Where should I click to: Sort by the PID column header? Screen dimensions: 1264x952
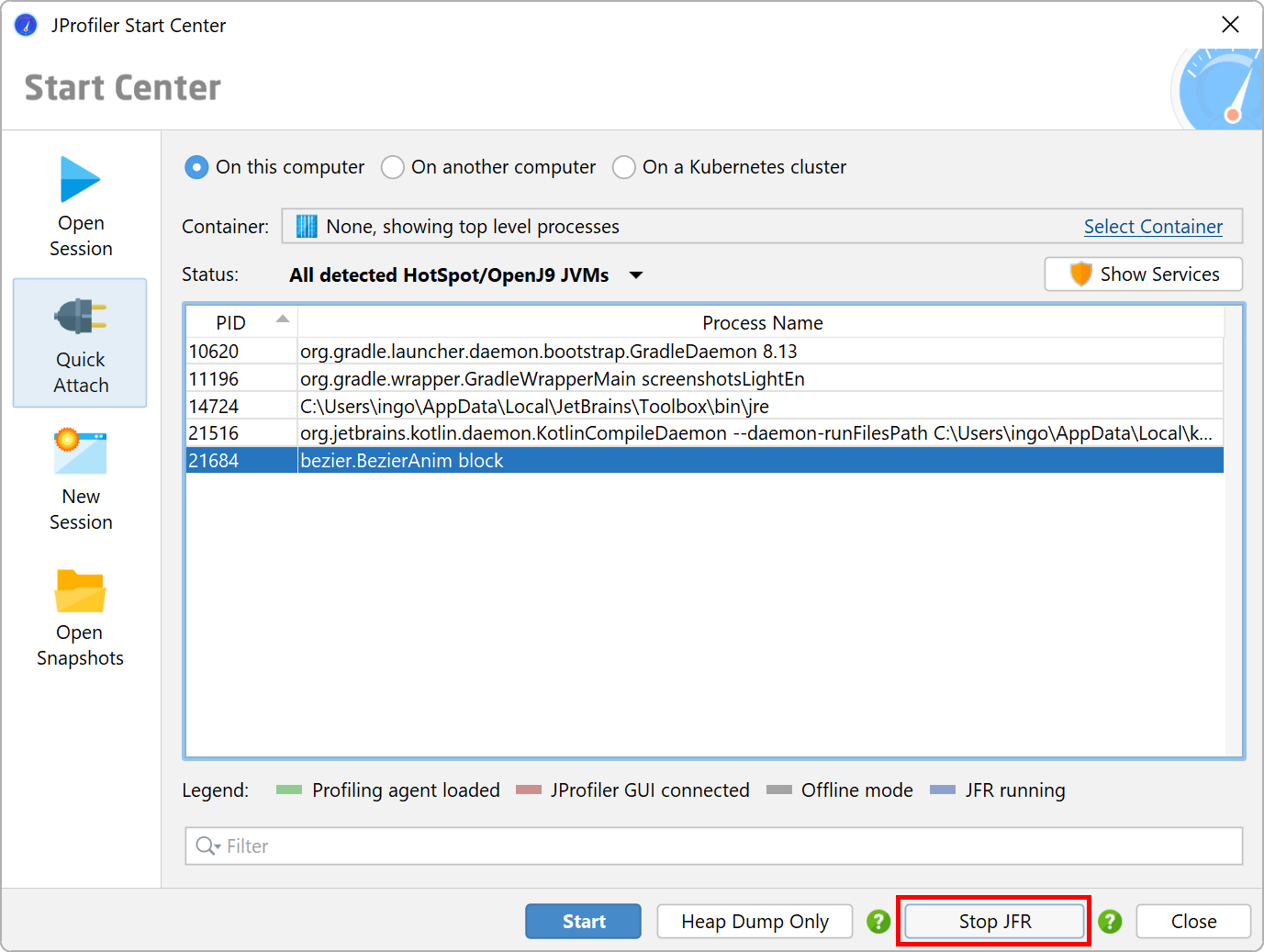click(241, 323)
